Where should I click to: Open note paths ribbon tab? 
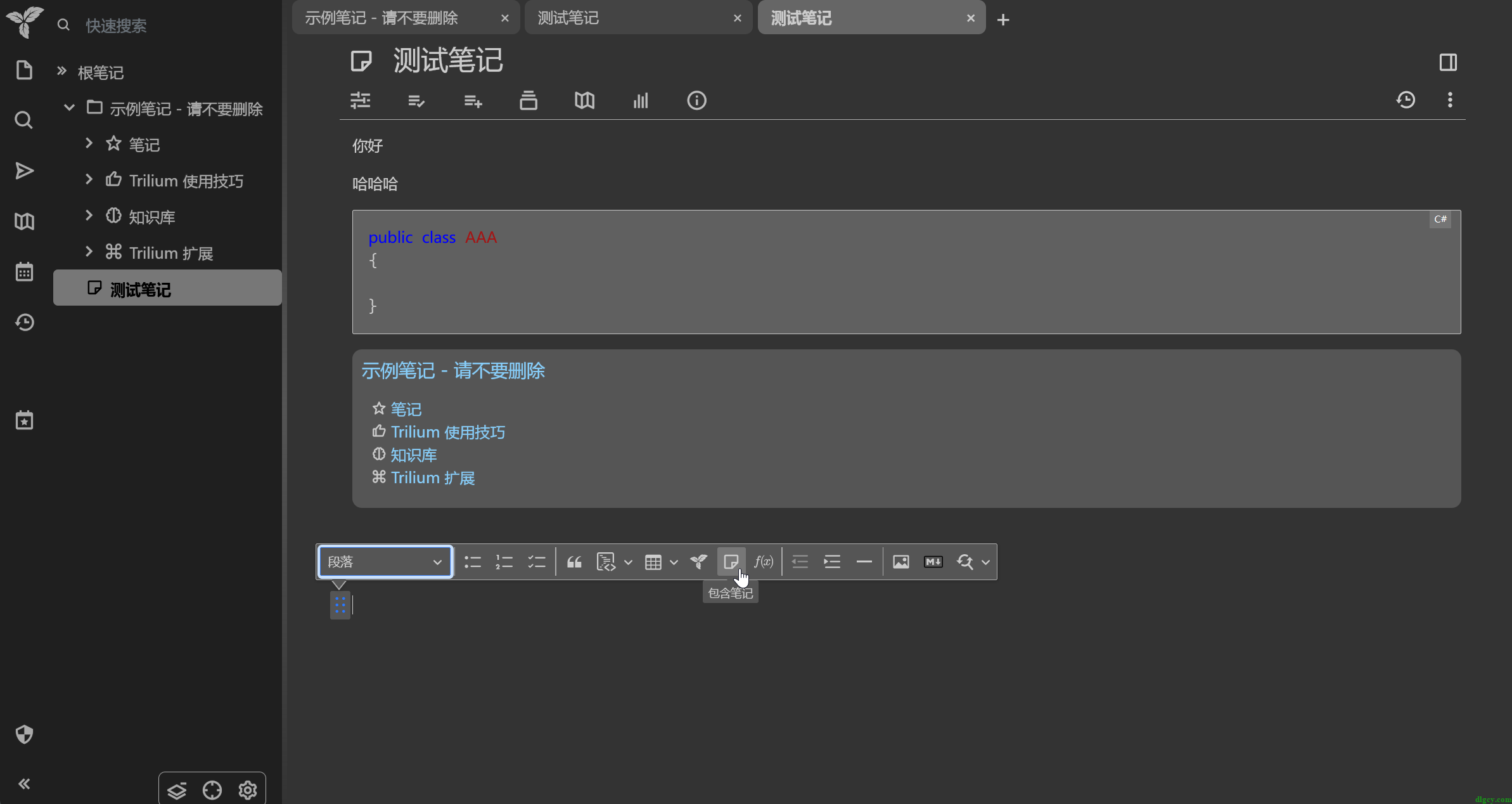coord(529,100)
